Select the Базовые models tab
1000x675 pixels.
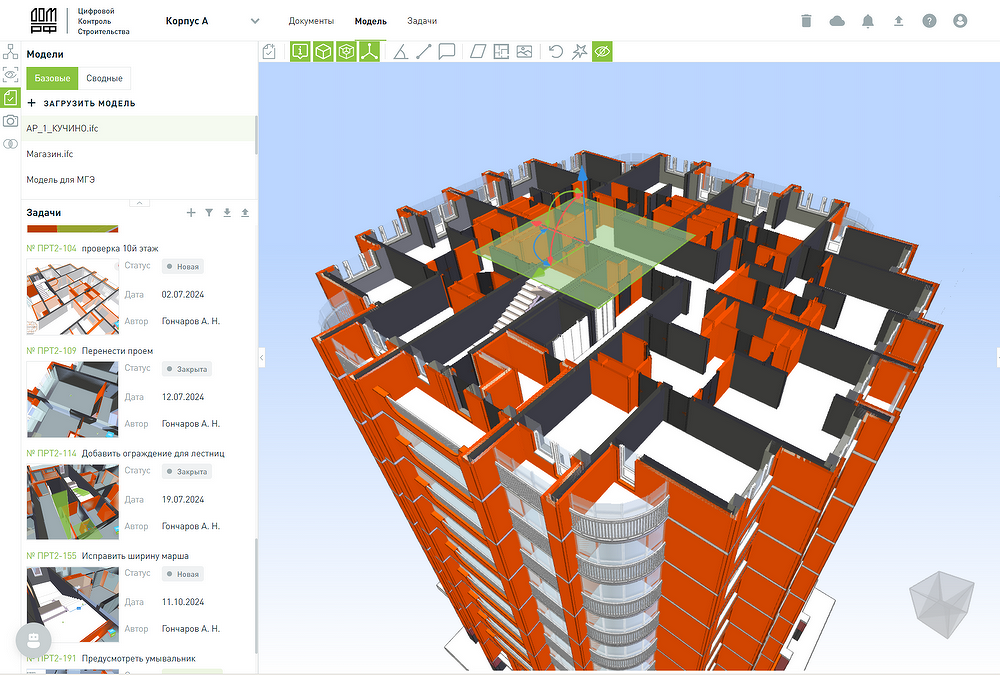[52, 78]
